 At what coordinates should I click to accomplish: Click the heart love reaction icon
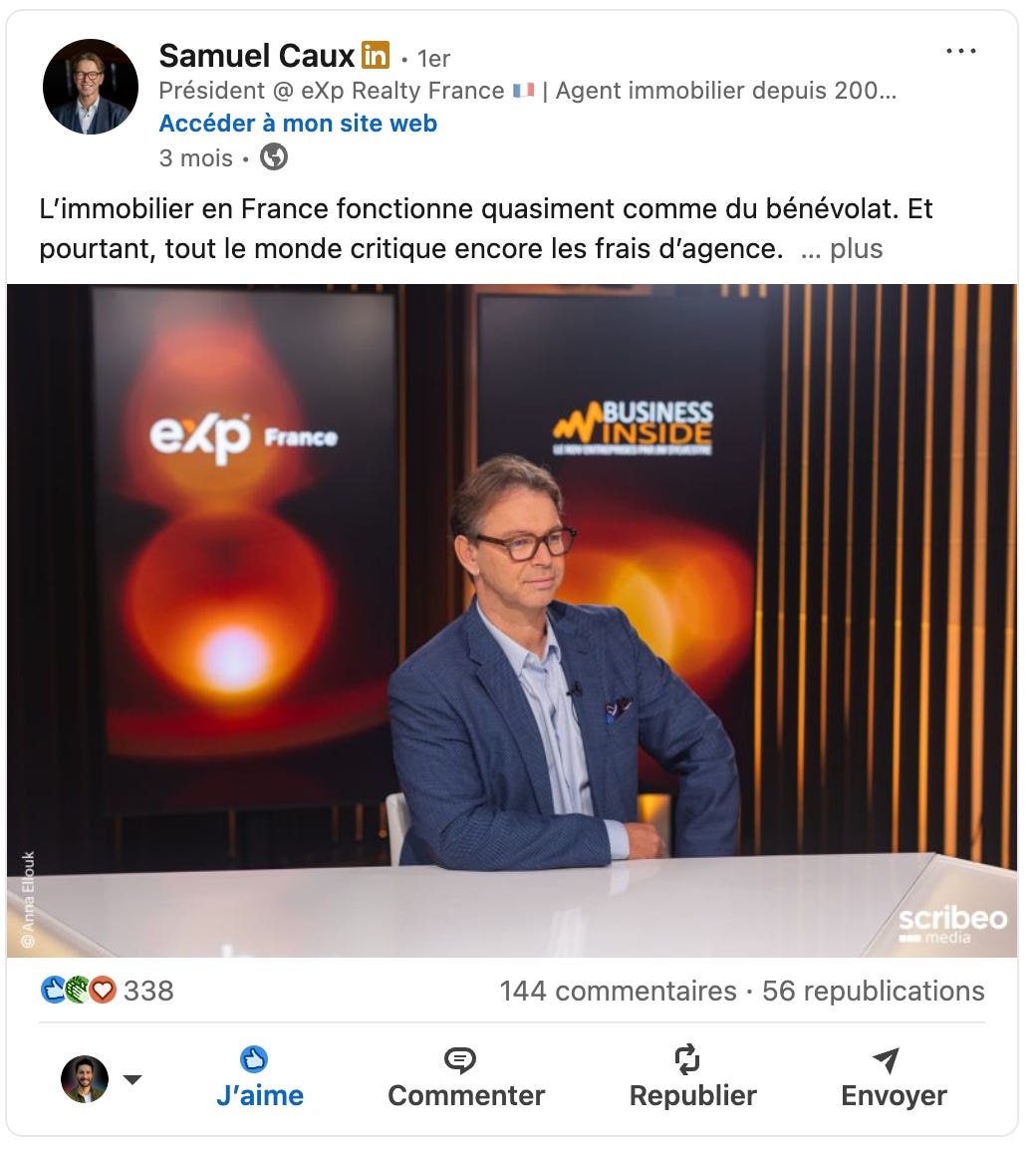coord(103,990)
